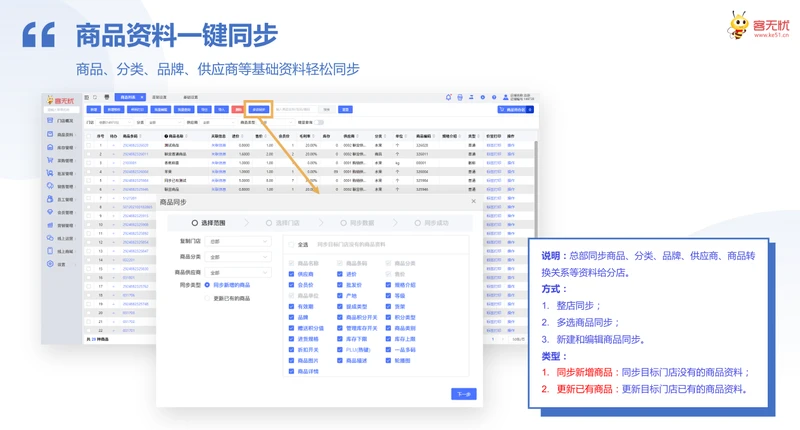800x430 pixels.
Task: Click the 下一步 button
Action: (x=463, y=394)
